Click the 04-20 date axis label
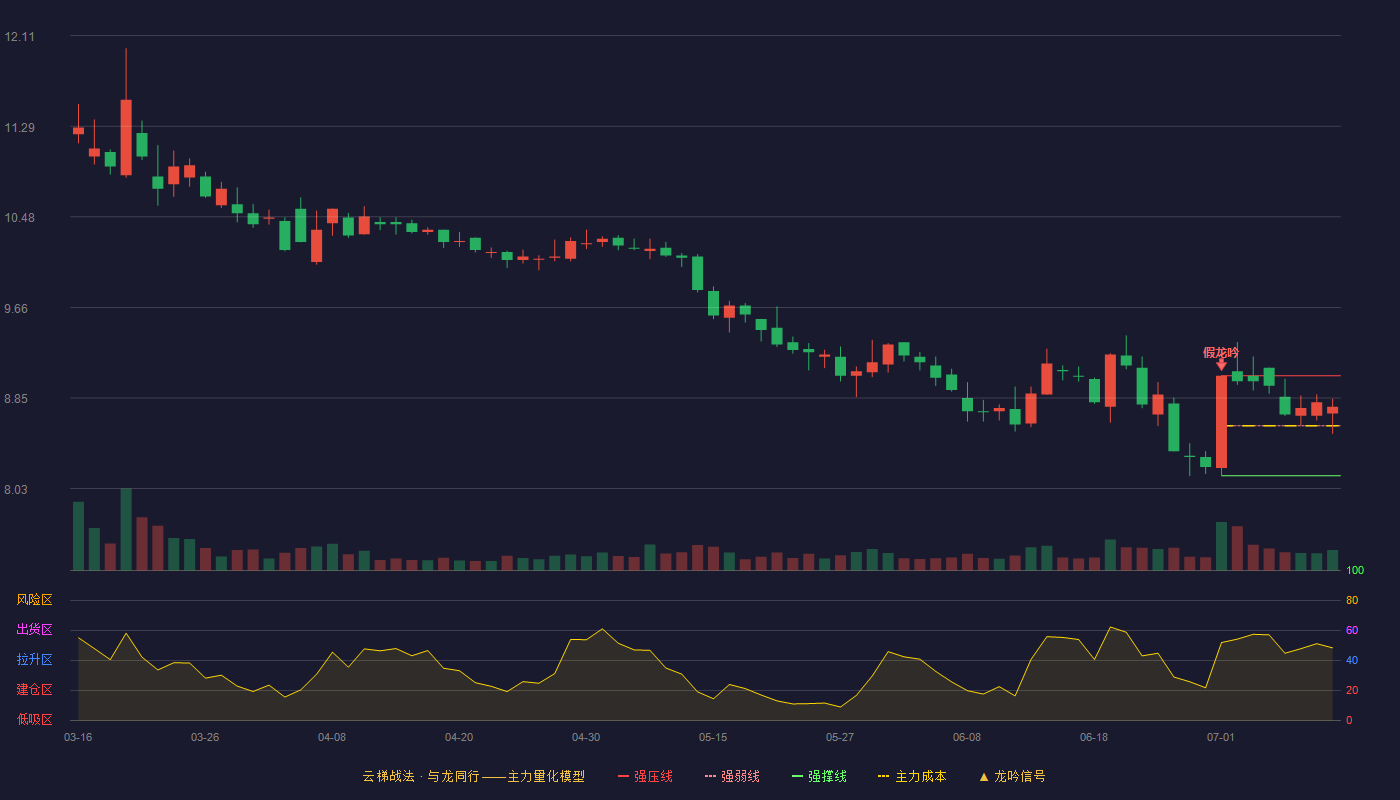 [x=459, y=737]
